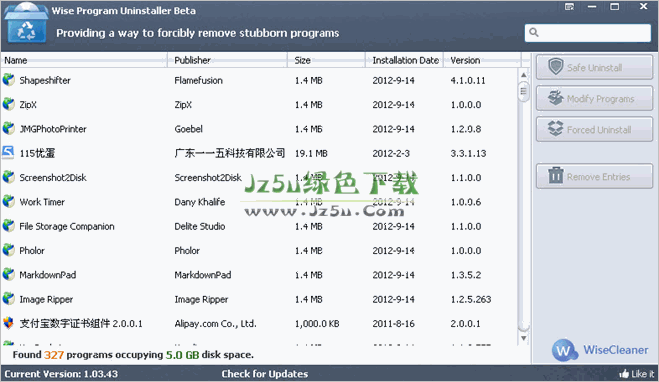Click the Alipay.com Co., Ltd. publisher cell
The height and width of the screenshot is (382, 659).
point(216,324)
